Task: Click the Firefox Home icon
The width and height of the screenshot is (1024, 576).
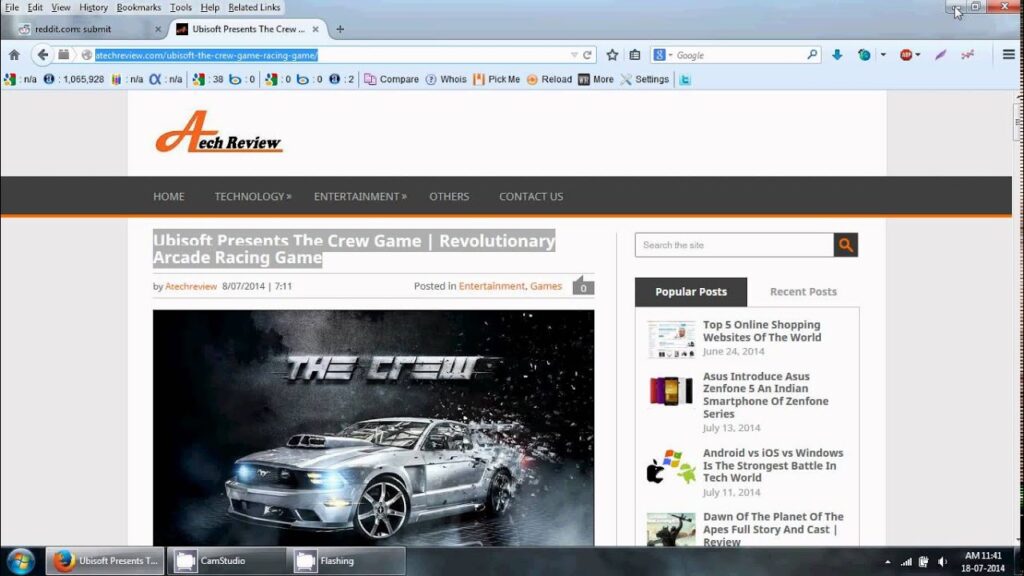Action: [x=14, y=55]
